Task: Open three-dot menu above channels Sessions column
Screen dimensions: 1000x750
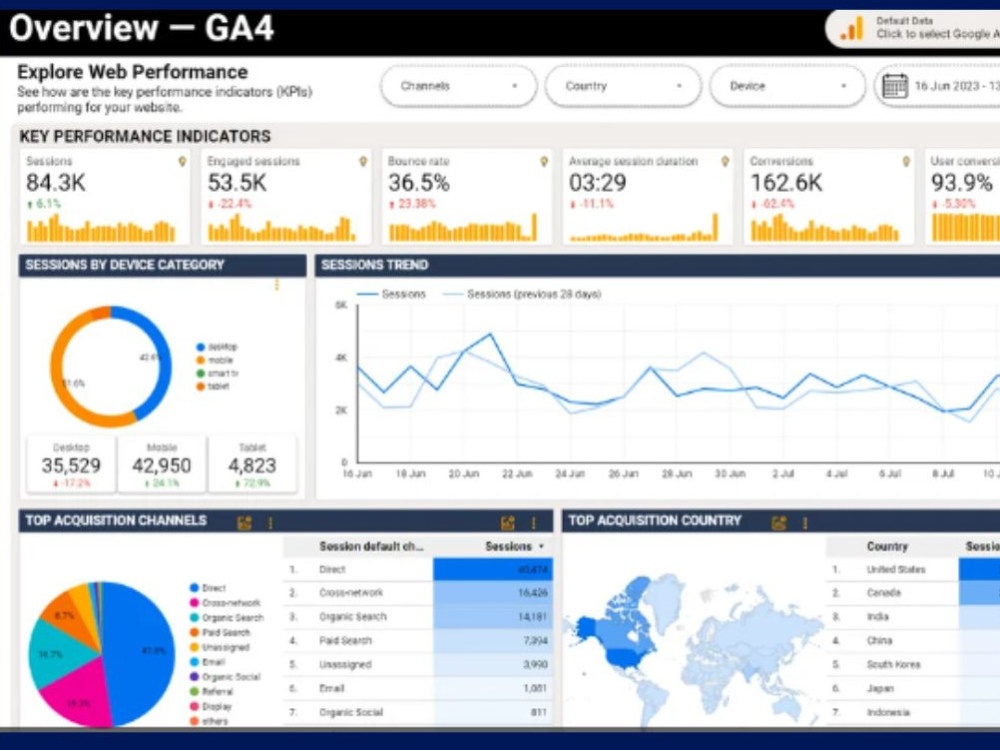Action: (x=533, y=523)
